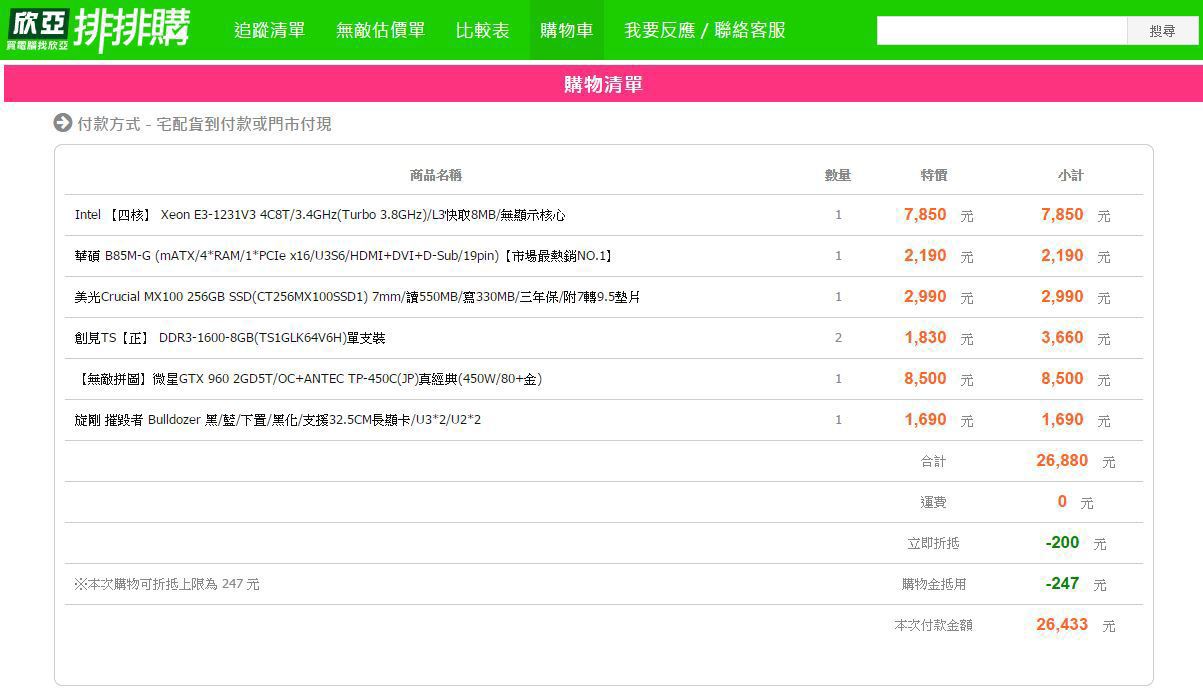Go to the 比較表 page
Screen dimensions: 1203x689
click(x=483, y=30)
